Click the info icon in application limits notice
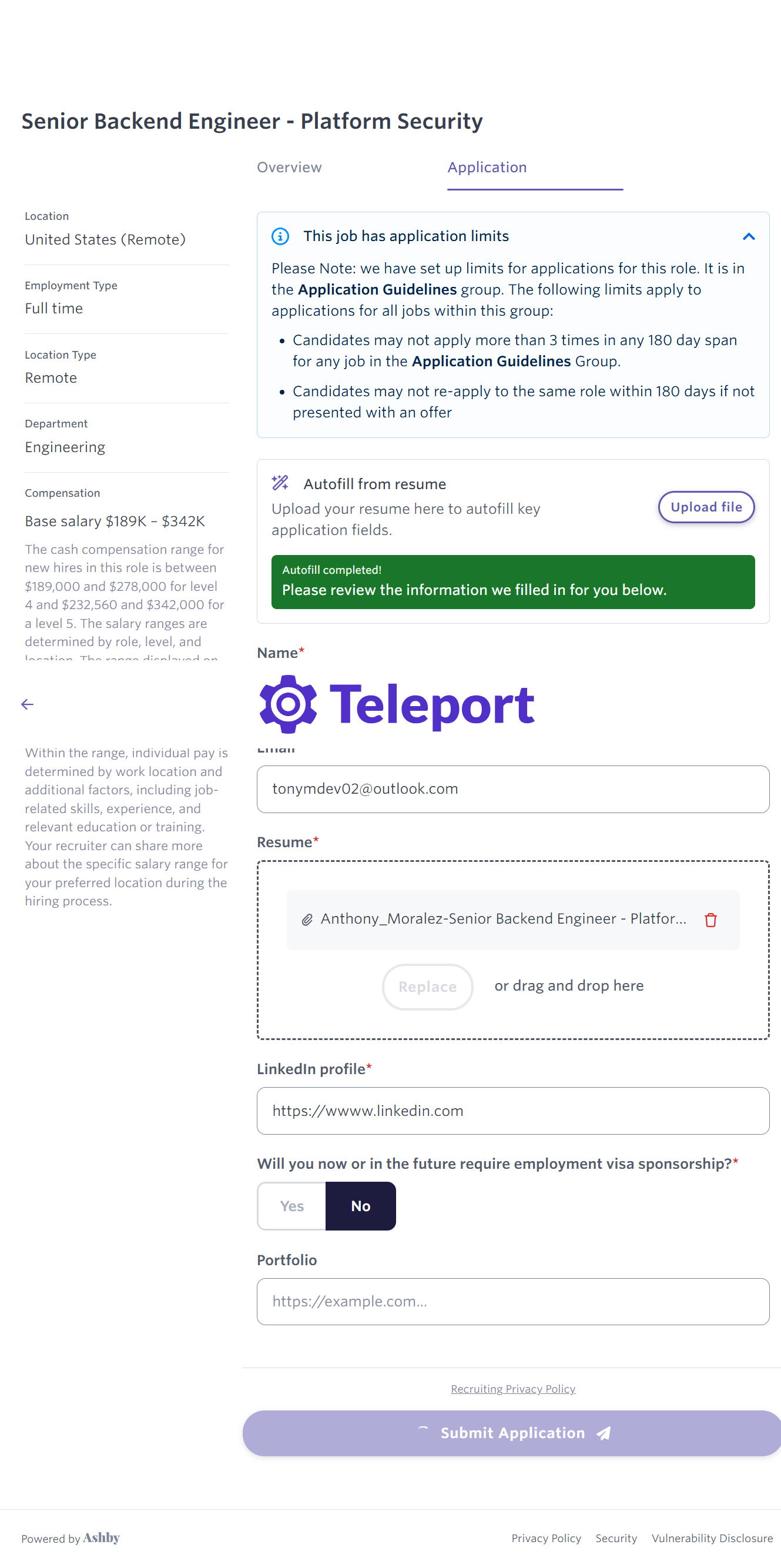This screenshot has height=1568, width=781. click(280, 236)
